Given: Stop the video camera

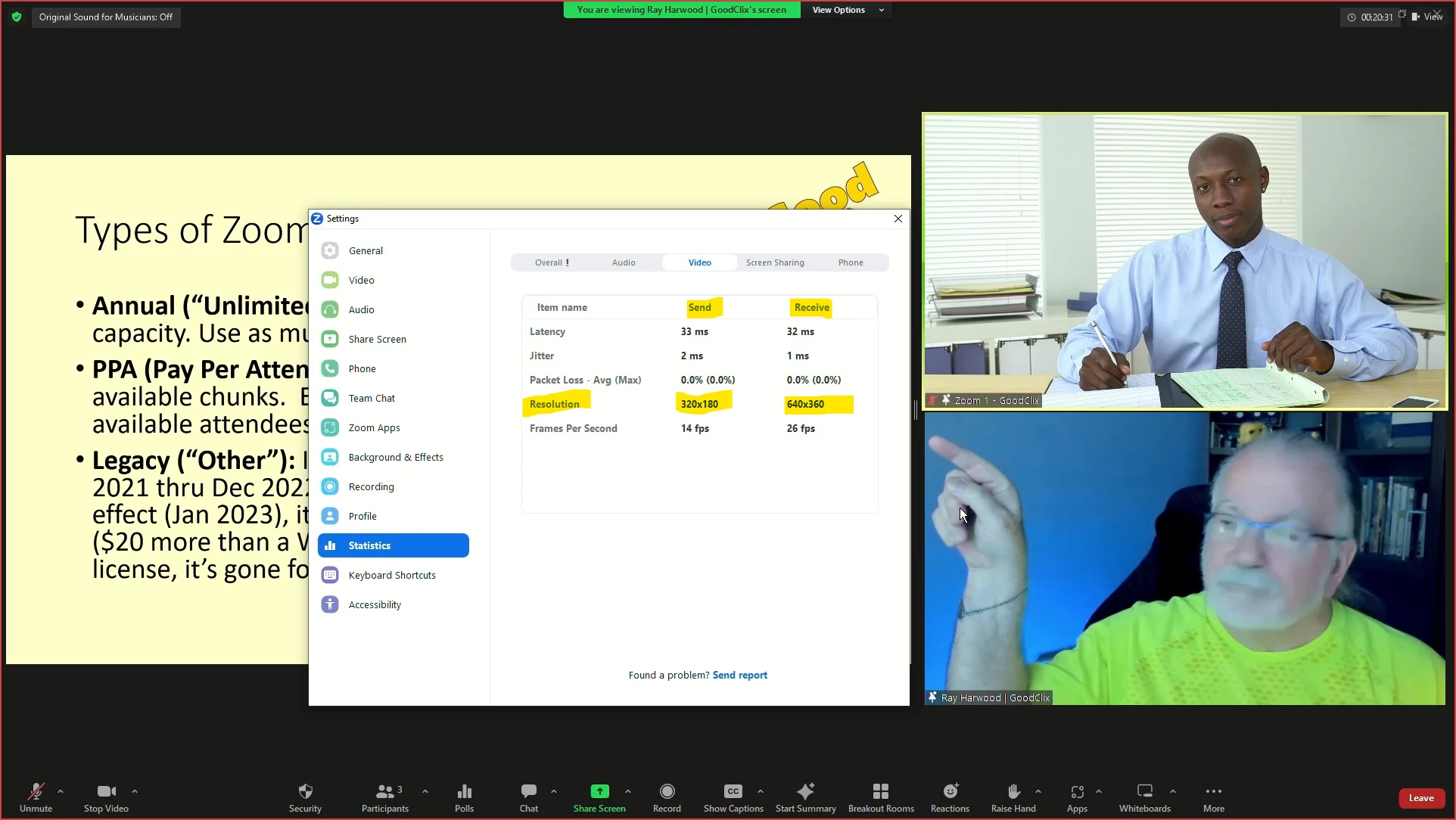Looking at the screenshot, I should point(106,791).
